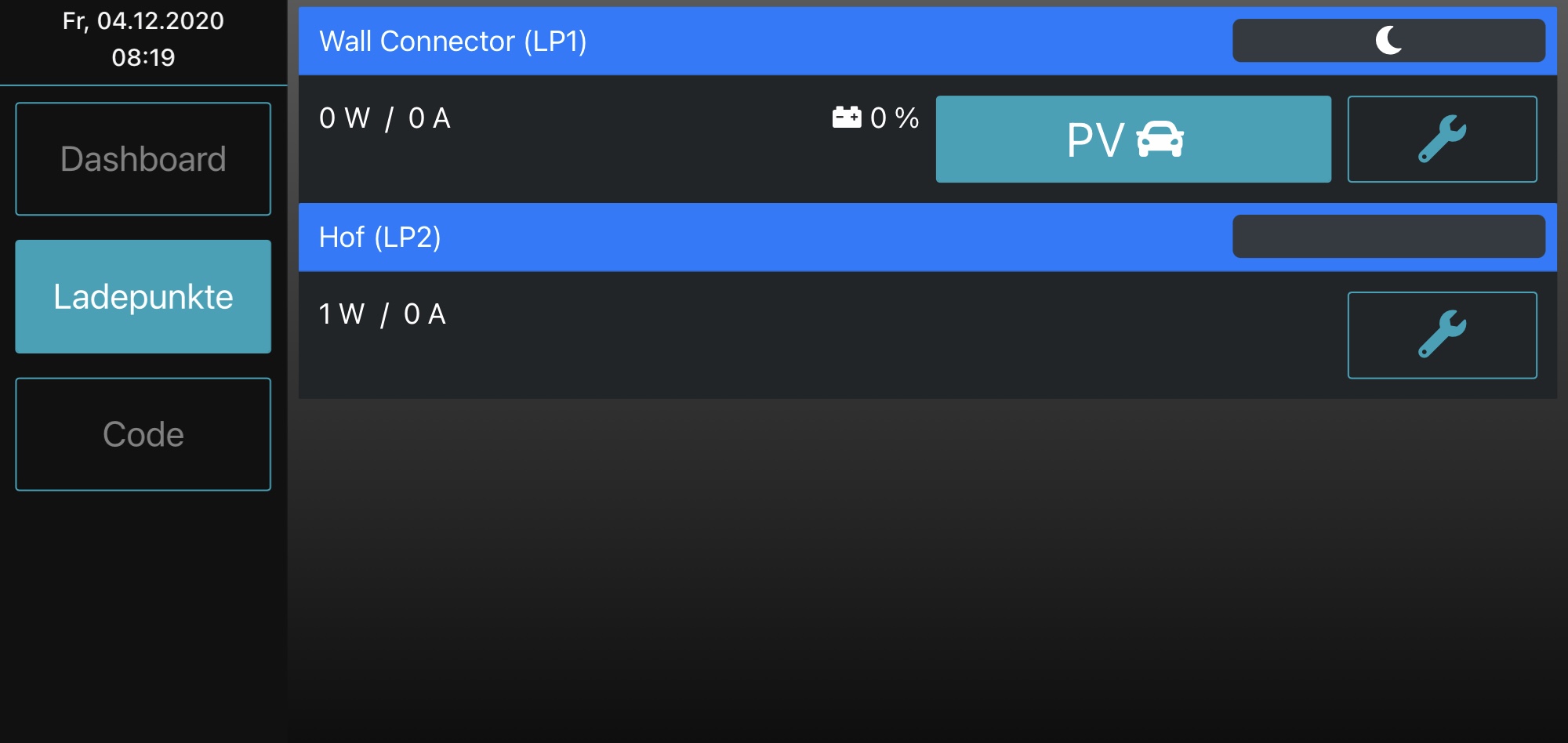Click Hof's 1 W power value
This screenshot has width=1568, height=743.
click(x=341, y=314)
